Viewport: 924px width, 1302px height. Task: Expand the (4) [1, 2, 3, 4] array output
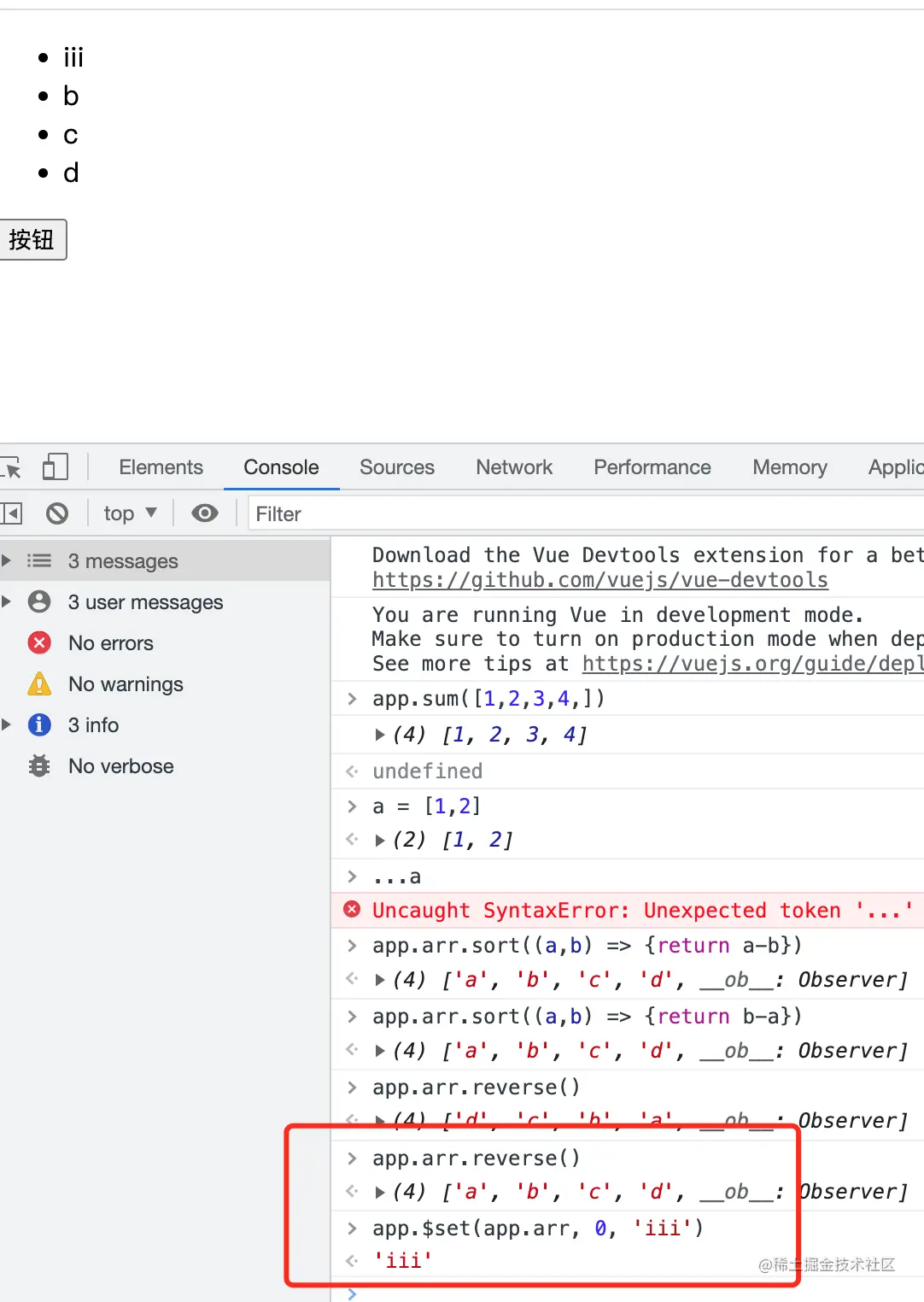point(380,735)
